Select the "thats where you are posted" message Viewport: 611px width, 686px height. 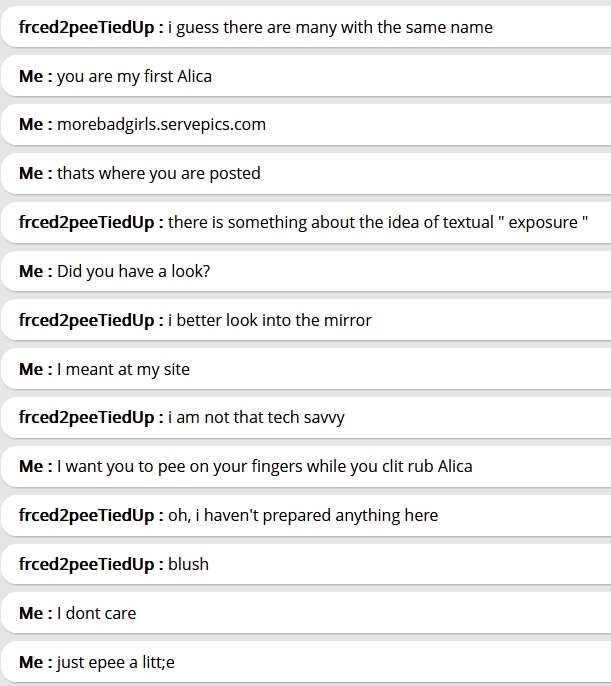point(158,174)
